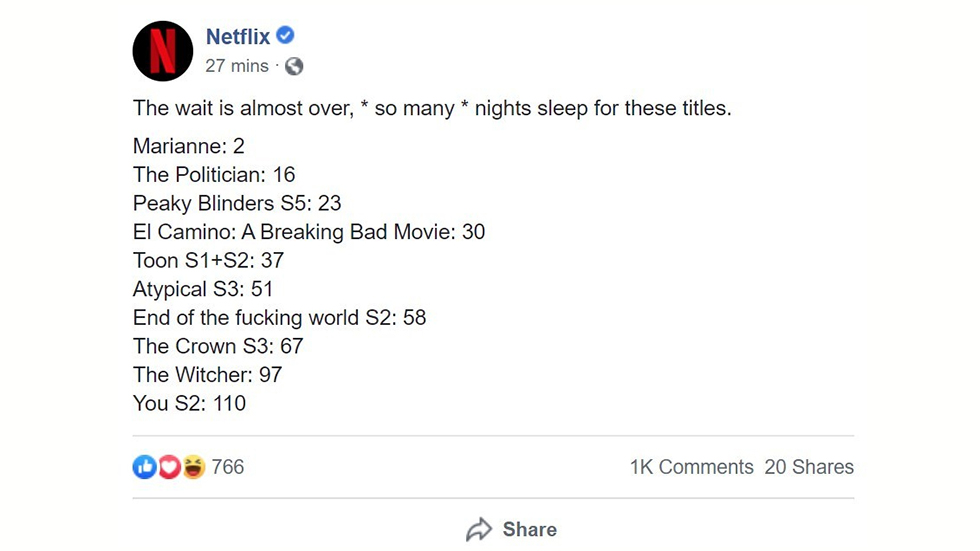
Task: Click The Witcher: 97 line
Action: tap(208, 375)
